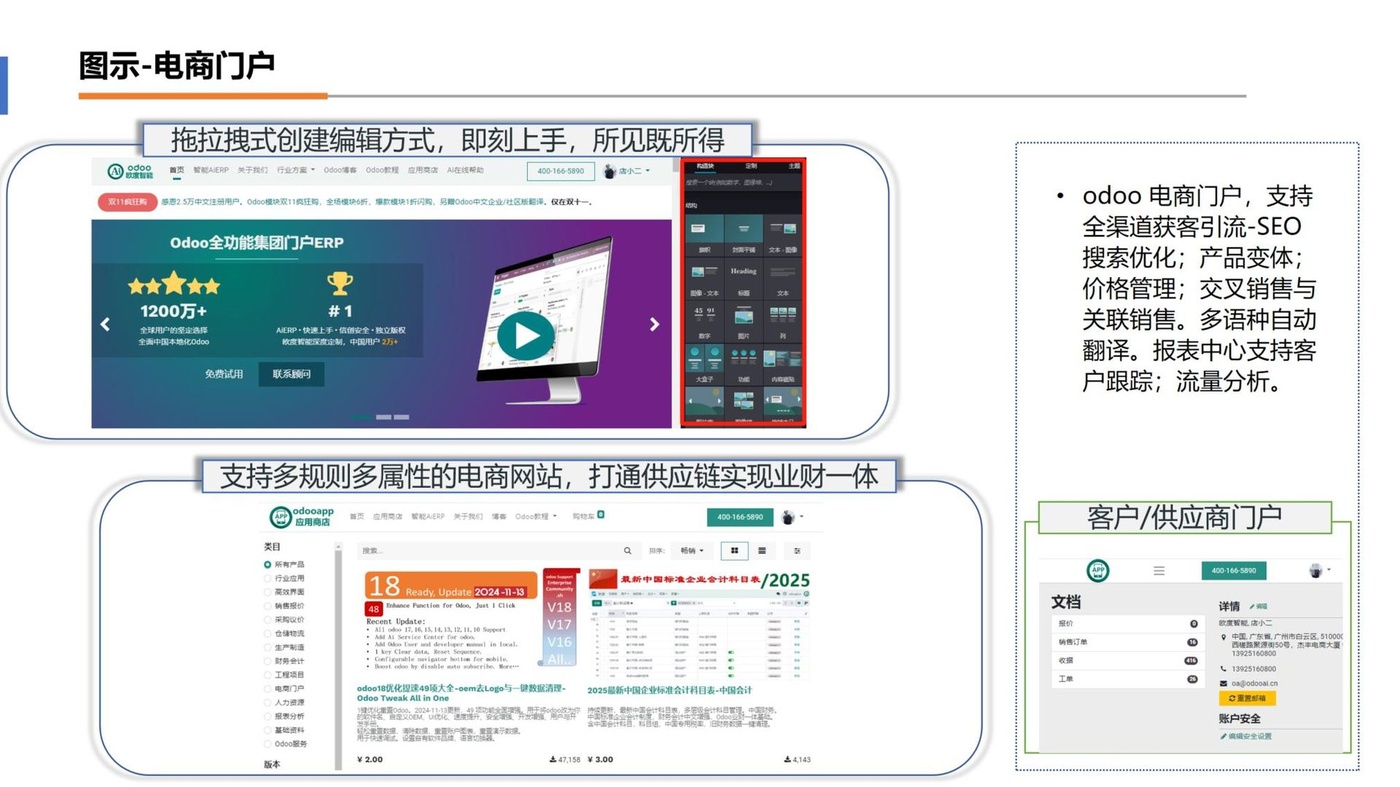Expand 行业方案 dropdown in top navigation
This screenshot has height=787, width=1400.
tap(296, 170)
